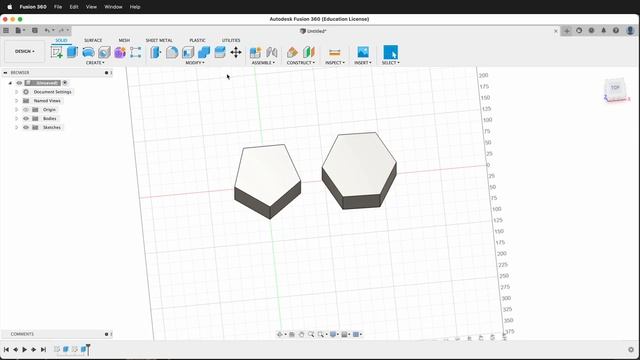
Task: Open the INSERT dropdown menu
Action: coord(362,63)
